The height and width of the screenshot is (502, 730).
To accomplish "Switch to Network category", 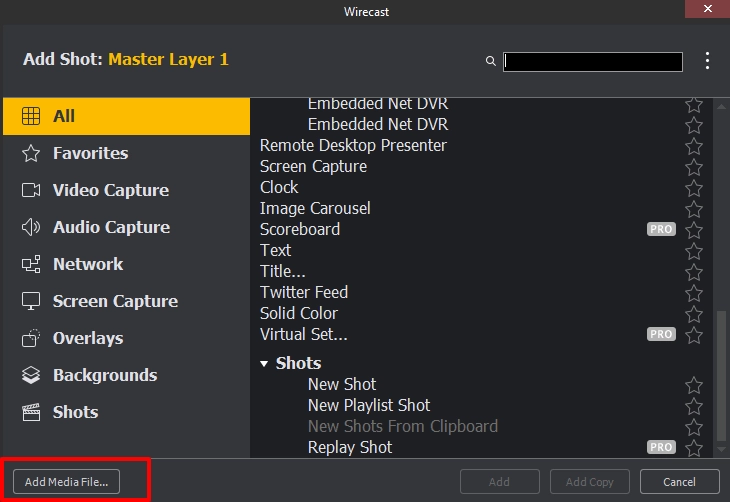I will (126, 264).
